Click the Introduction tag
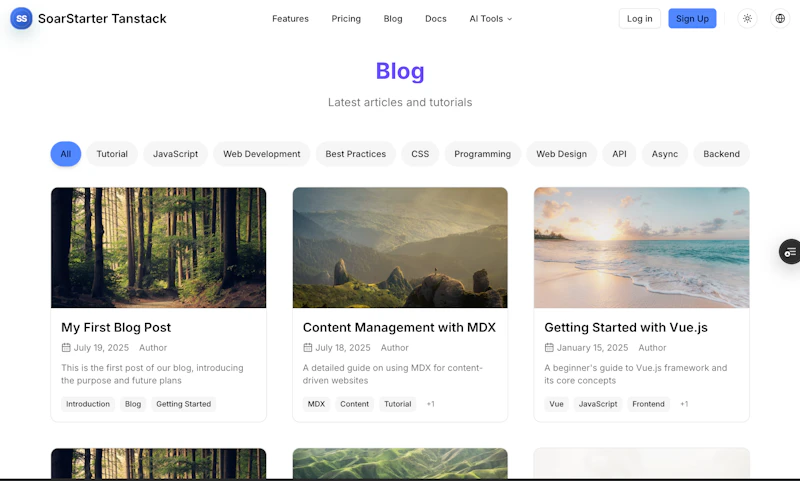 click(88, 404)
